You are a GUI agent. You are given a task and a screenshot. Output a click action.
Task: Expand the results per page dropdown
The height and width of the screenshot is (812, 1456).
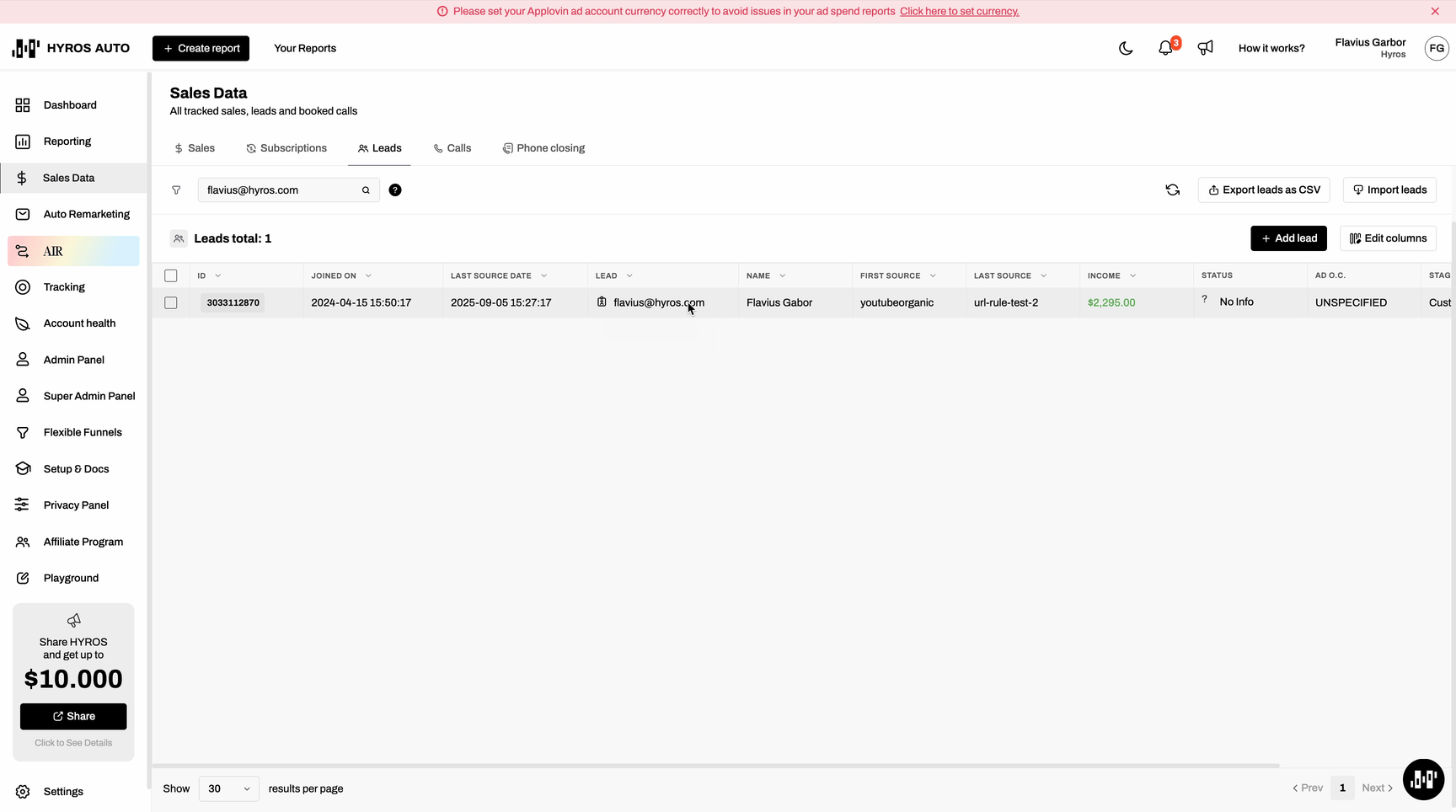click(x=229, y=788)
